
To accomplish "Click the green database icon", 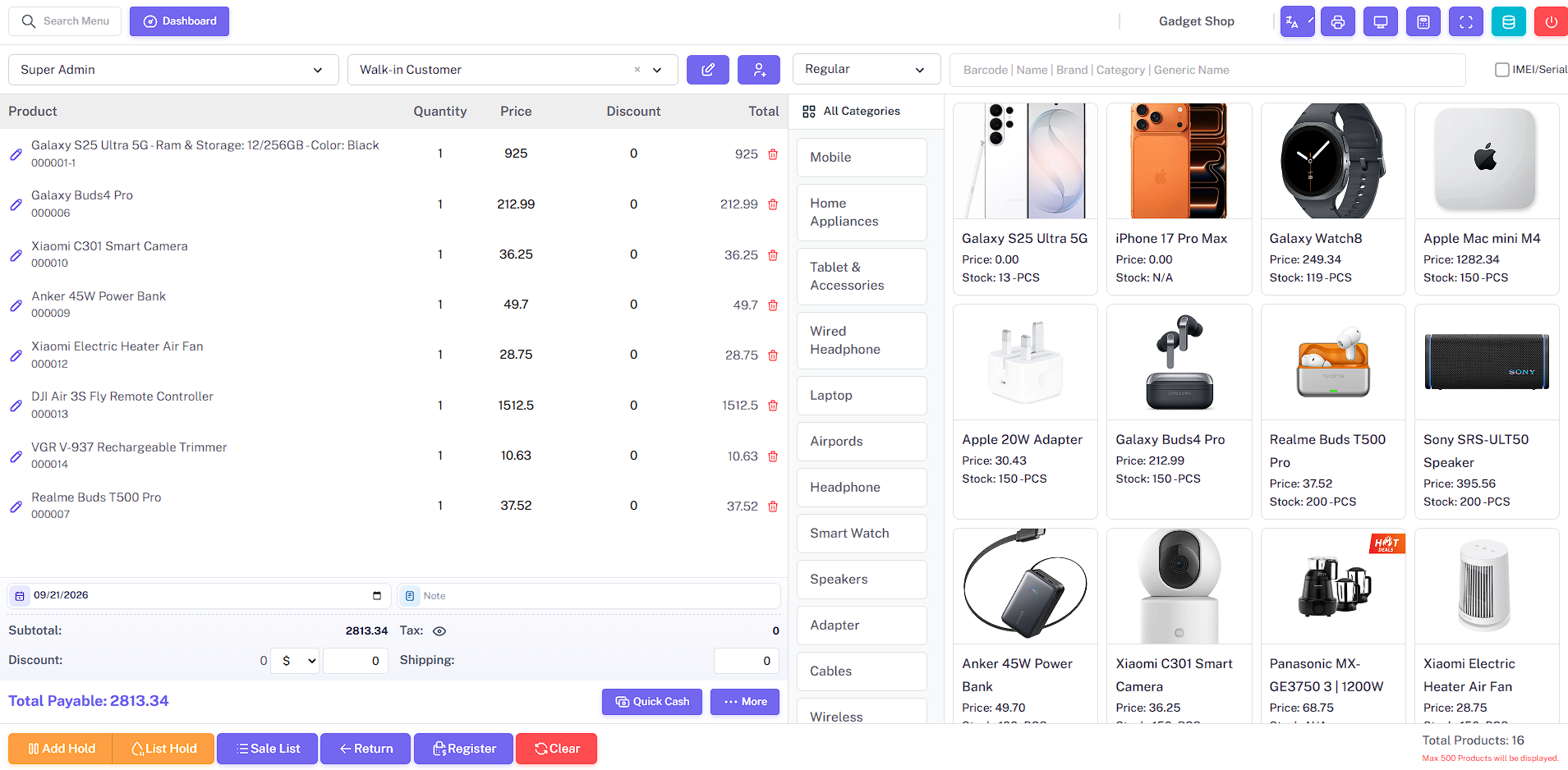I will [1509, 22].
